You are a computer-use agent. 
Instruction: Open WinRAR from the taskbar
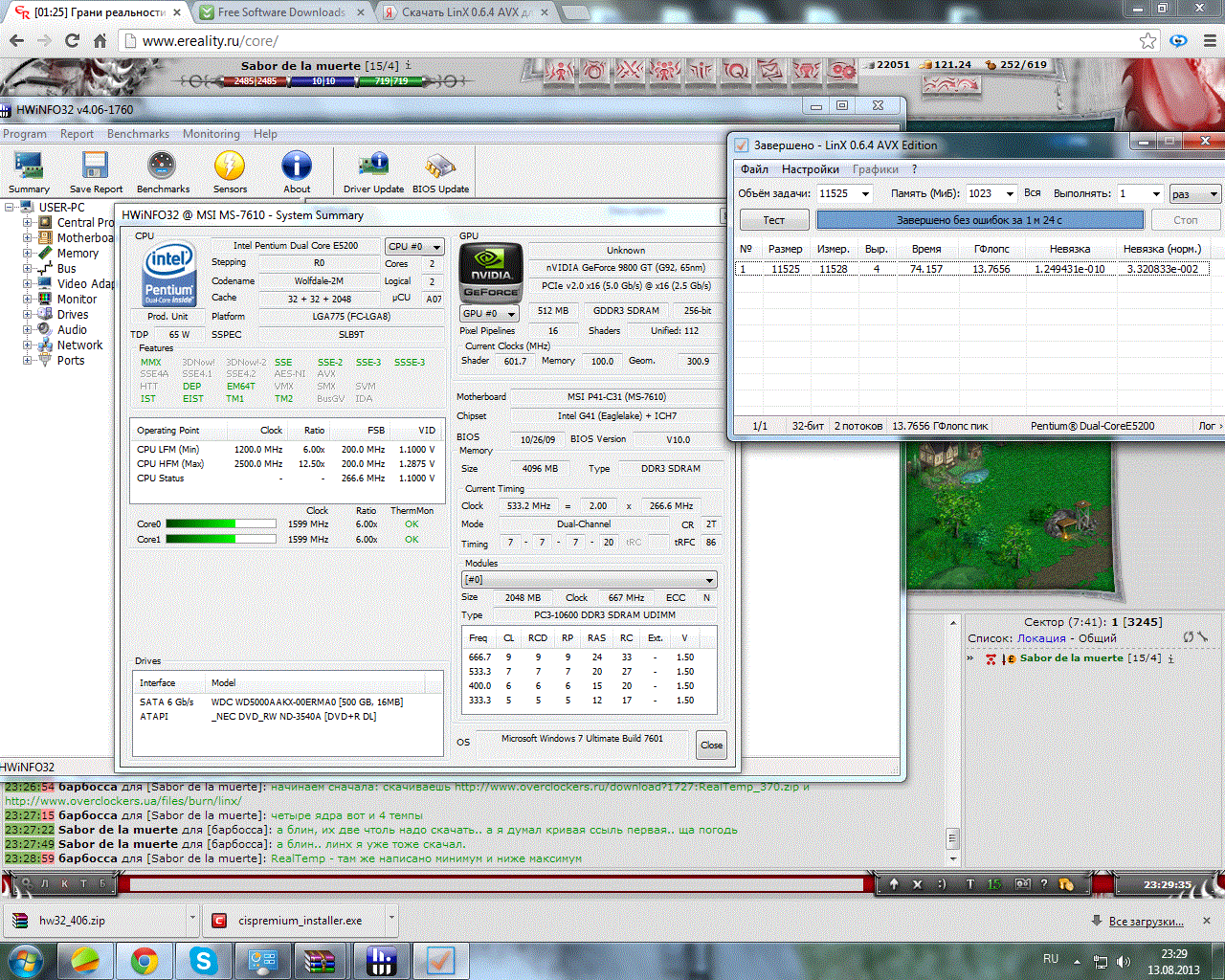click(322, 960)
